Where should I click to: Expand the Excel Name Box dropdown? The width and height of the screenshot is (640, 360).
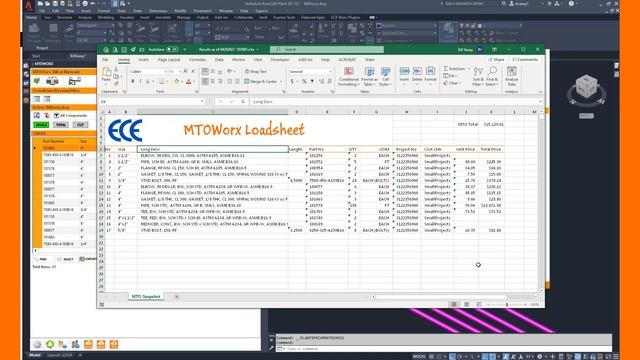(202, 102)
